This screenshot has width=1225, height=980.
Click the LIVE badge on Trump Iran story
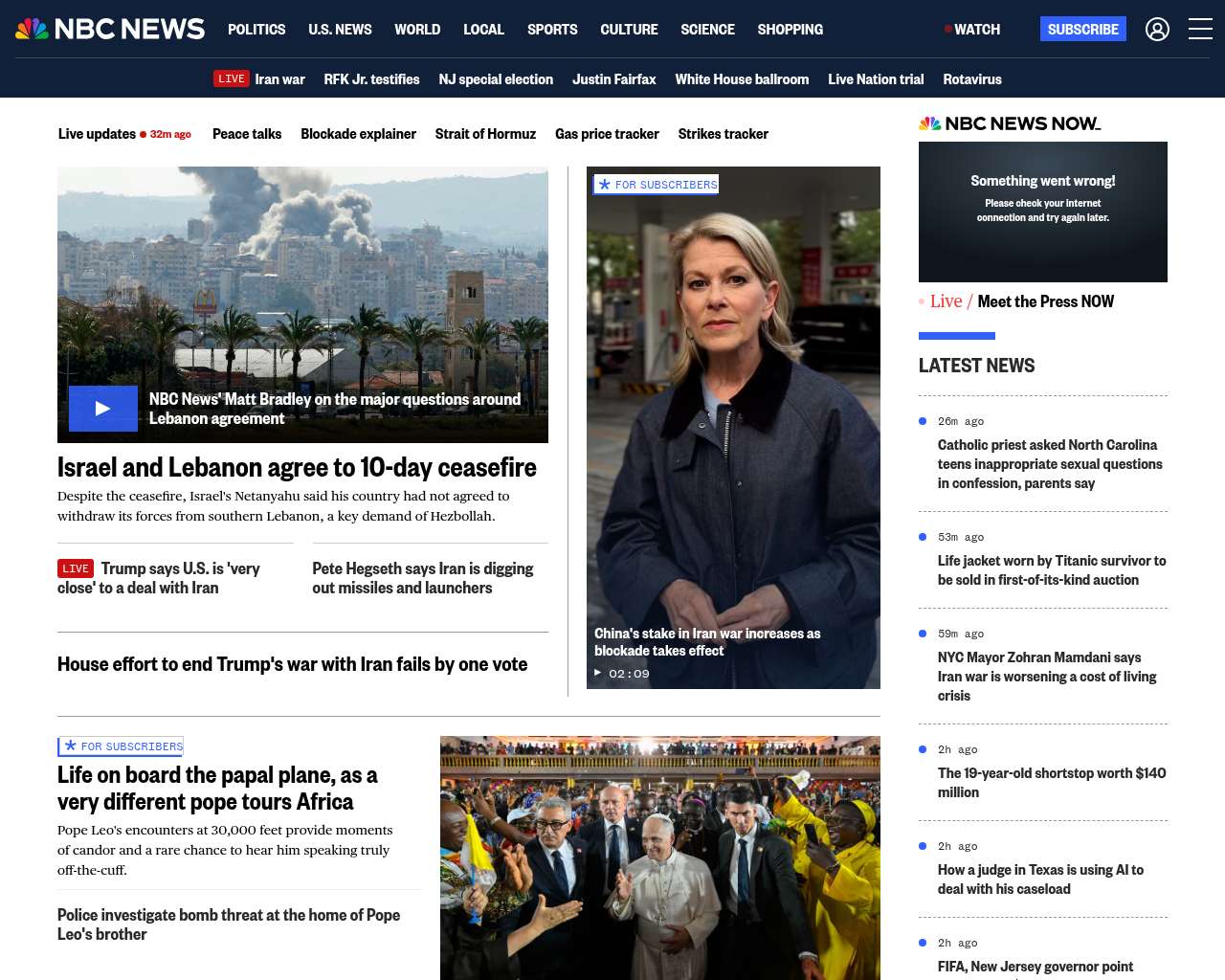(76, 568)
